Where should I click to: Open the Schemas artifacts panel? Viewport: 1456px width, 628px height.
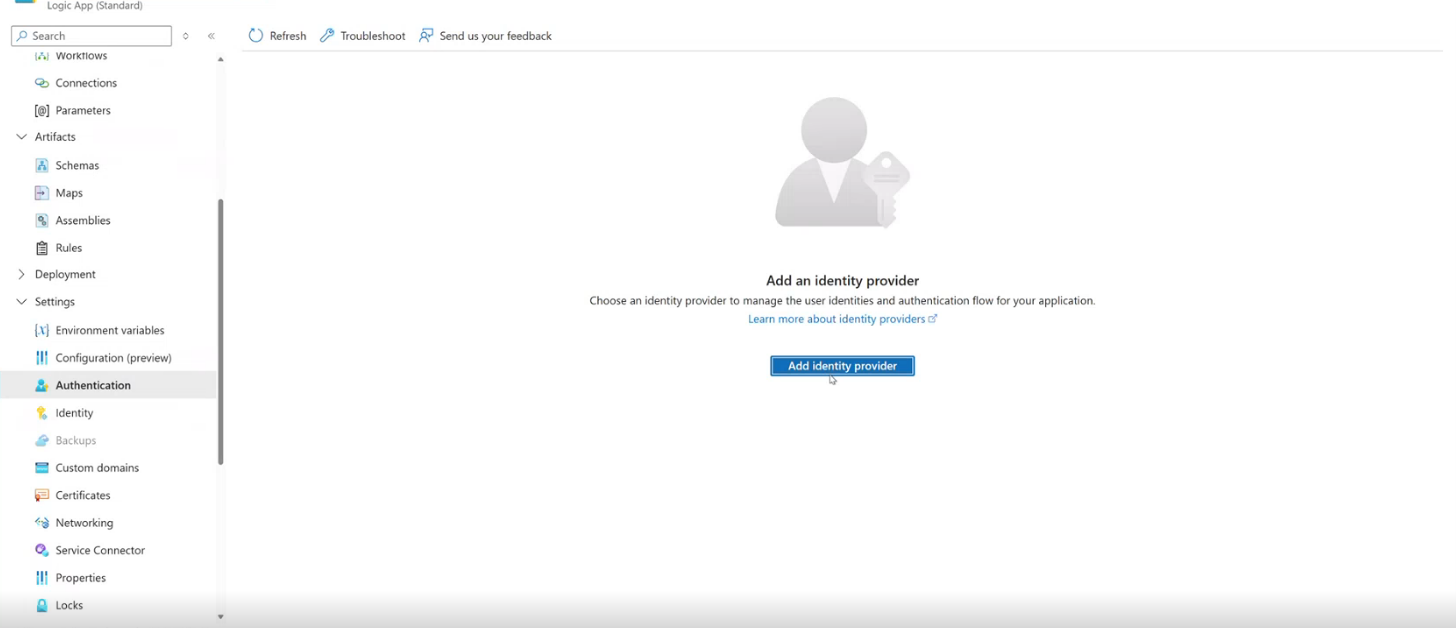click(x=77, y=165)
